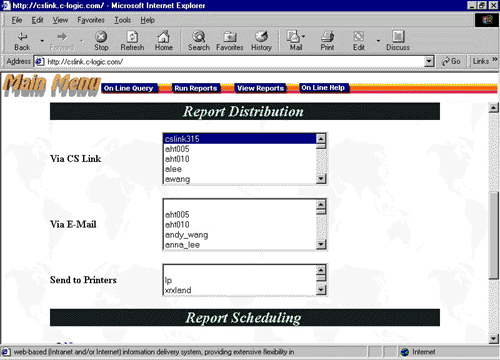Viewport: 500px width, 360px height.
Task: Open the address bar dropdown arrow
Action: pos(429,62)
